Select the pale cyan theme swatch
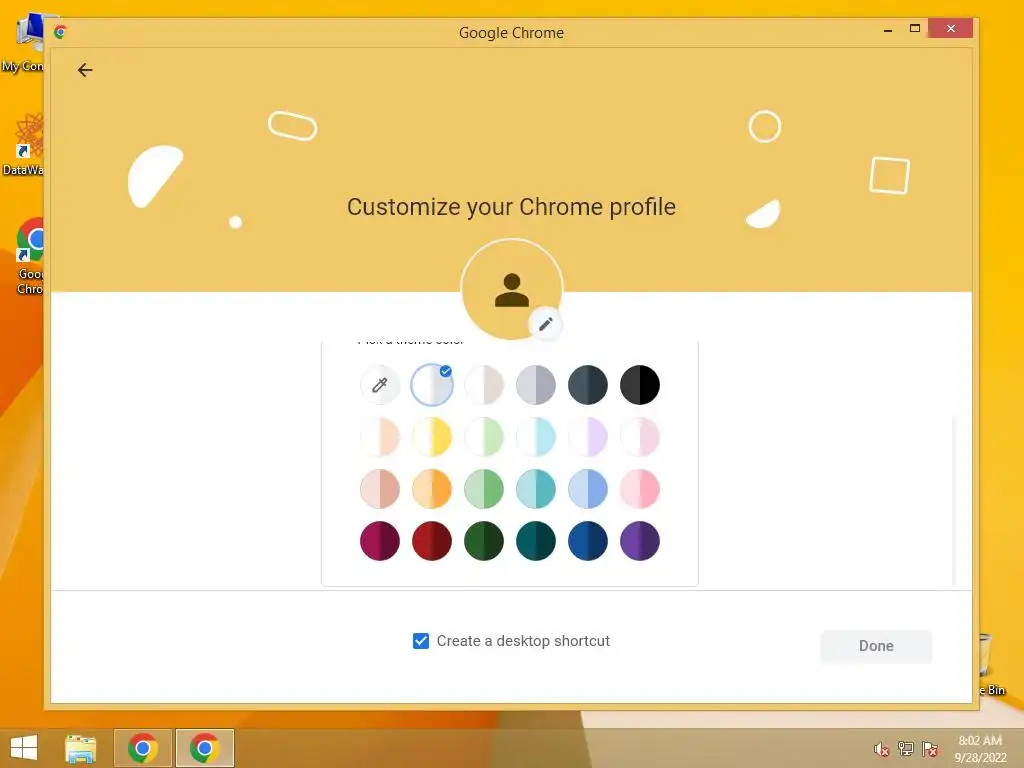Image resolution: width=1024 pixels, height=768 pixels. (536, 437)
